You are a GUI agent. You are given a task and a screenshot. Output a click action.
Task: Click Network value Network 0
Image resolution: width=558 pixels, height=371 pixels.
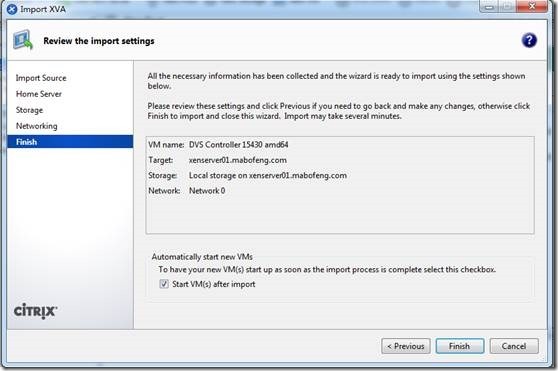tap(207, 191)
